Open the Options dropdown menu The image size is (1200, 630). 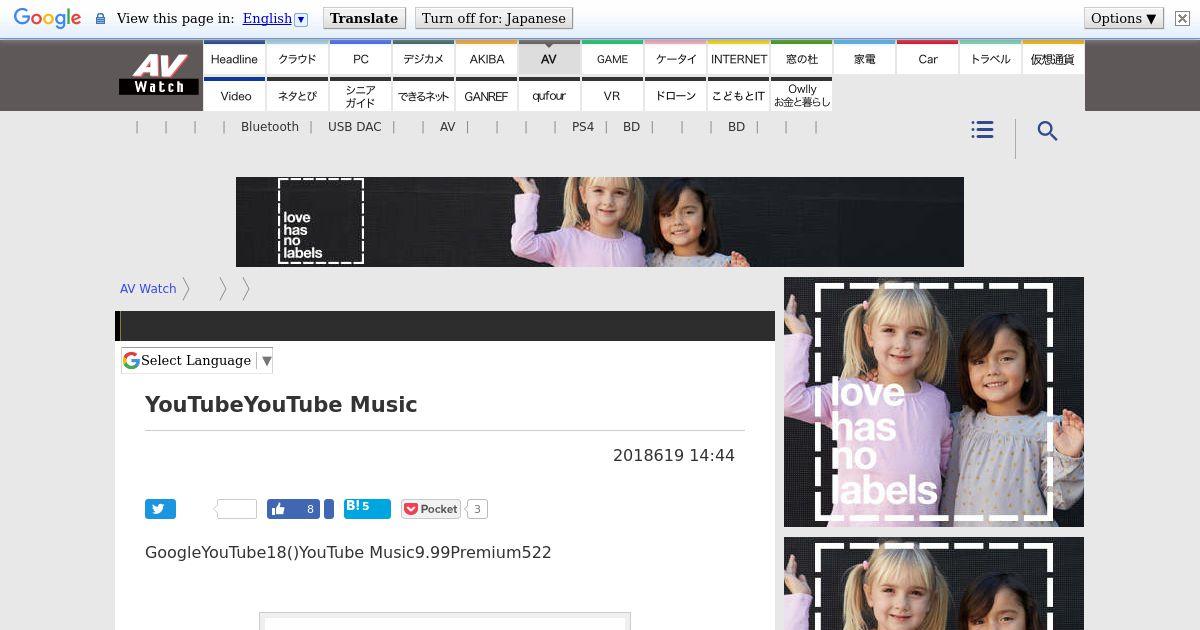(x=1124, y=18)
